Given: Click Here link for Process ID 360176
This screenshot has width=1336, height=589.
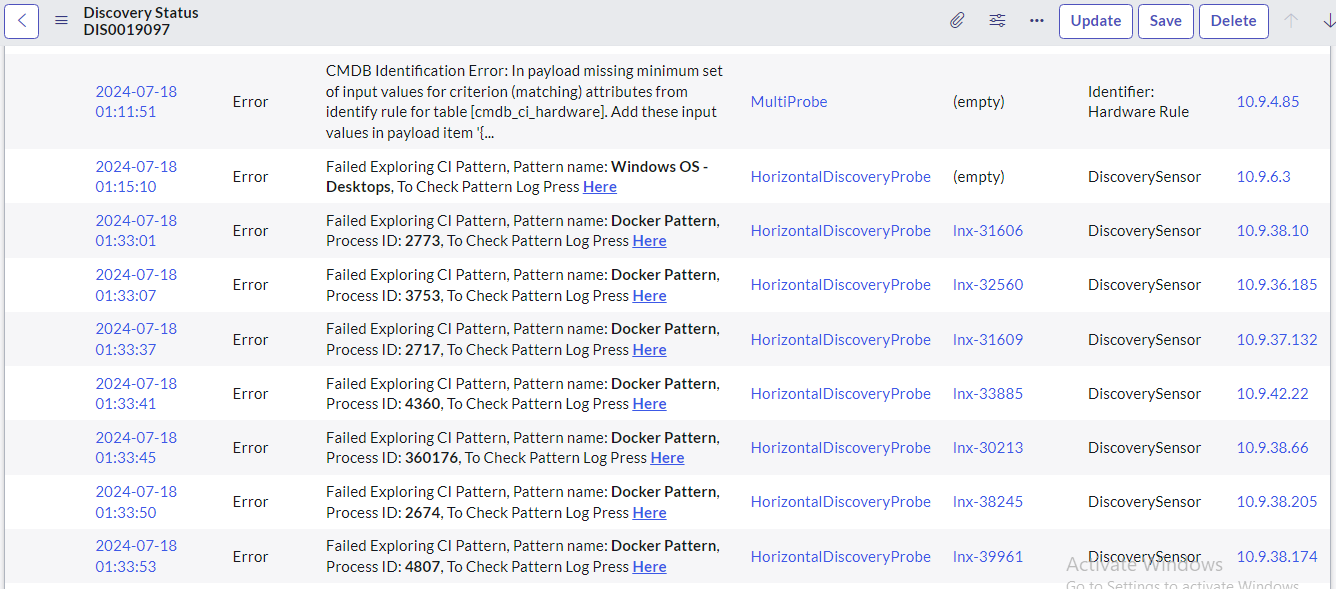Looking at the screenshot, I should (667, 458).
